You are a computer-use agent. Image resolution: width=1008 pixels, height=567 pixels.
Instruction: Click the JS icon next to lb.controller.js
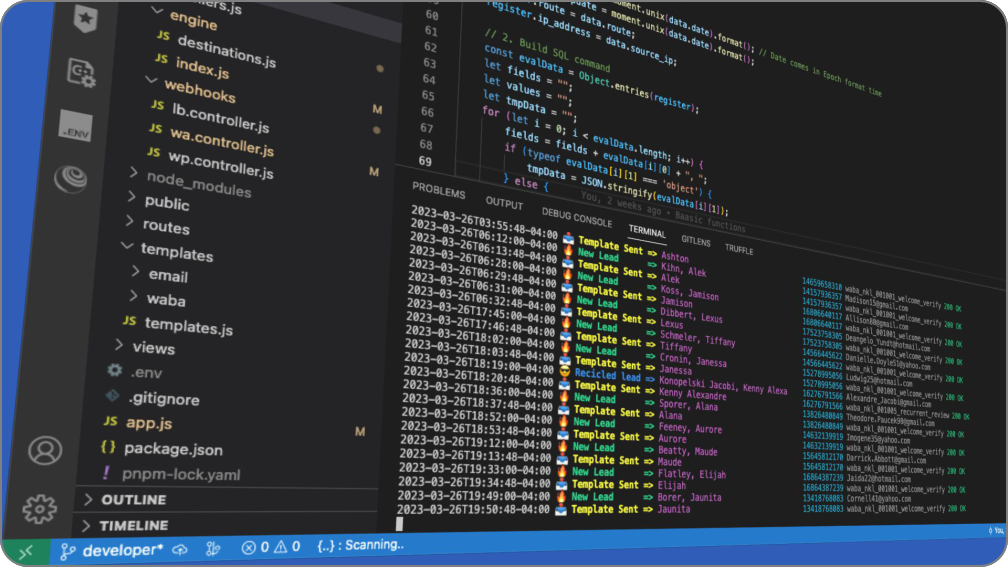(x=158, y=104)
